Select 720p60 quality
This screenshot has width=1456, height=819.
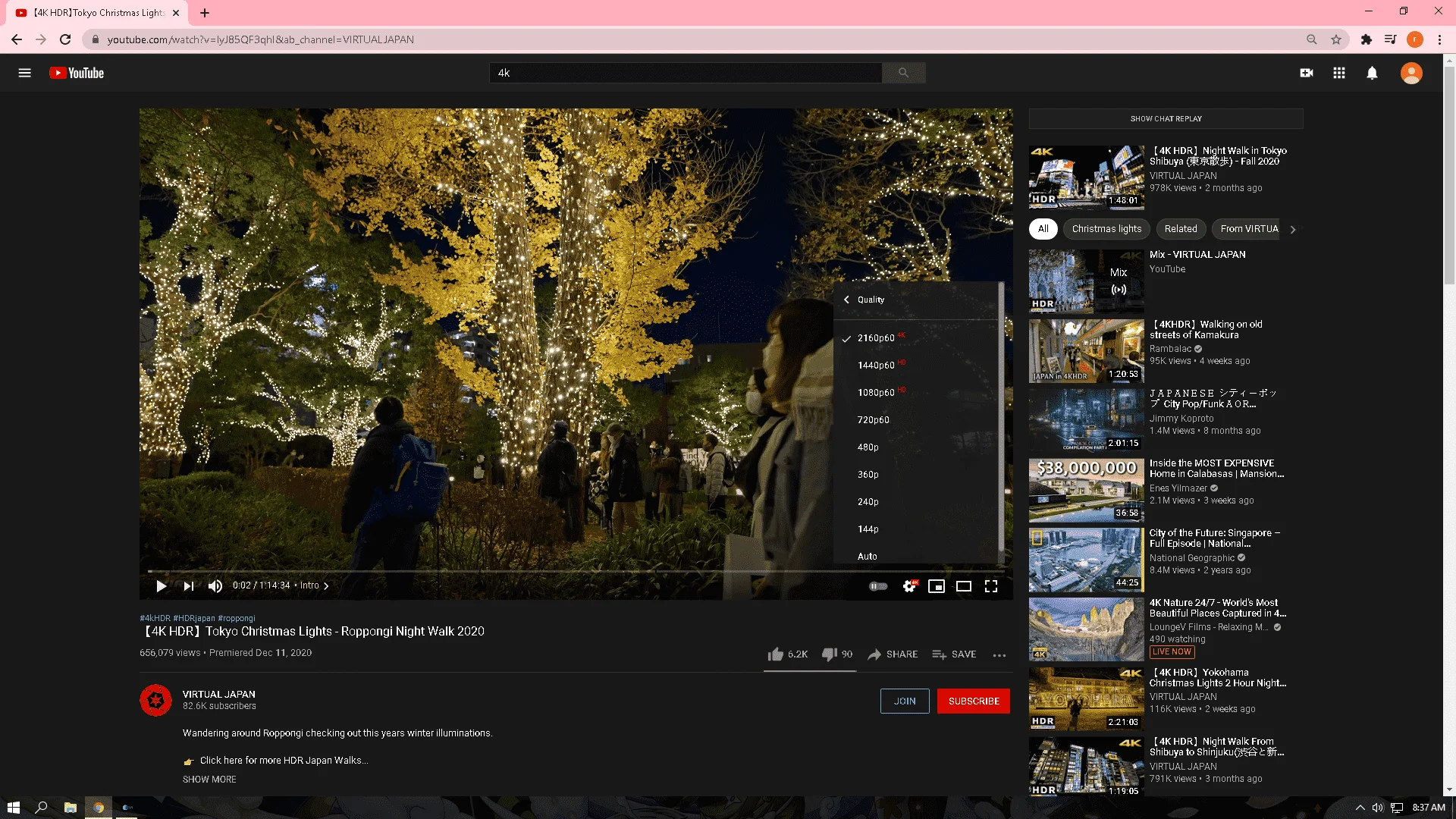click(x=916, y=420)
